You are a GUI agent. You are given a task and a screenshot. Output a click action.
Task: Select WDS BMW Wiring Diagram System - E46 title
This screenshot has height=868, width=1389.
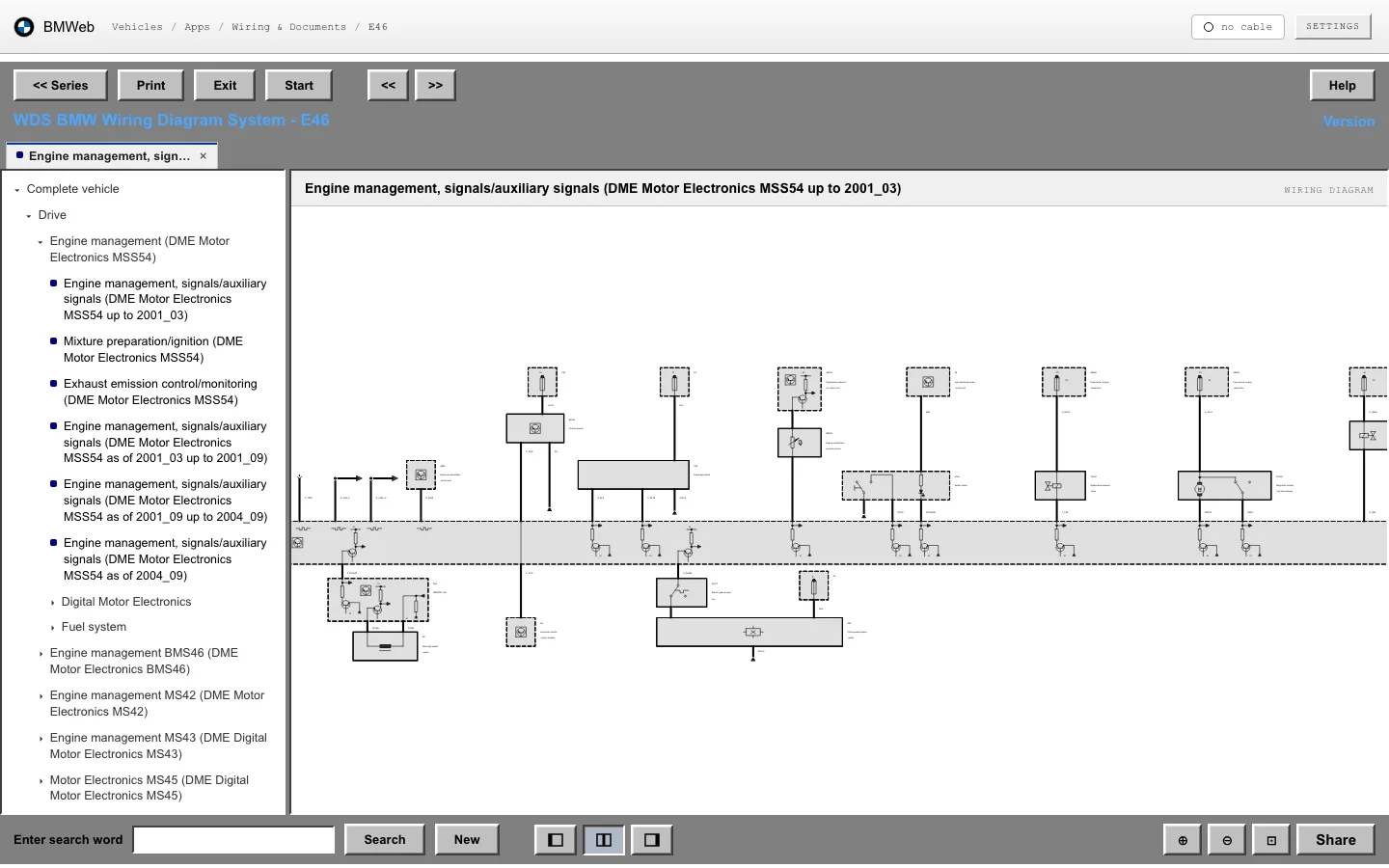click(172, 121)
